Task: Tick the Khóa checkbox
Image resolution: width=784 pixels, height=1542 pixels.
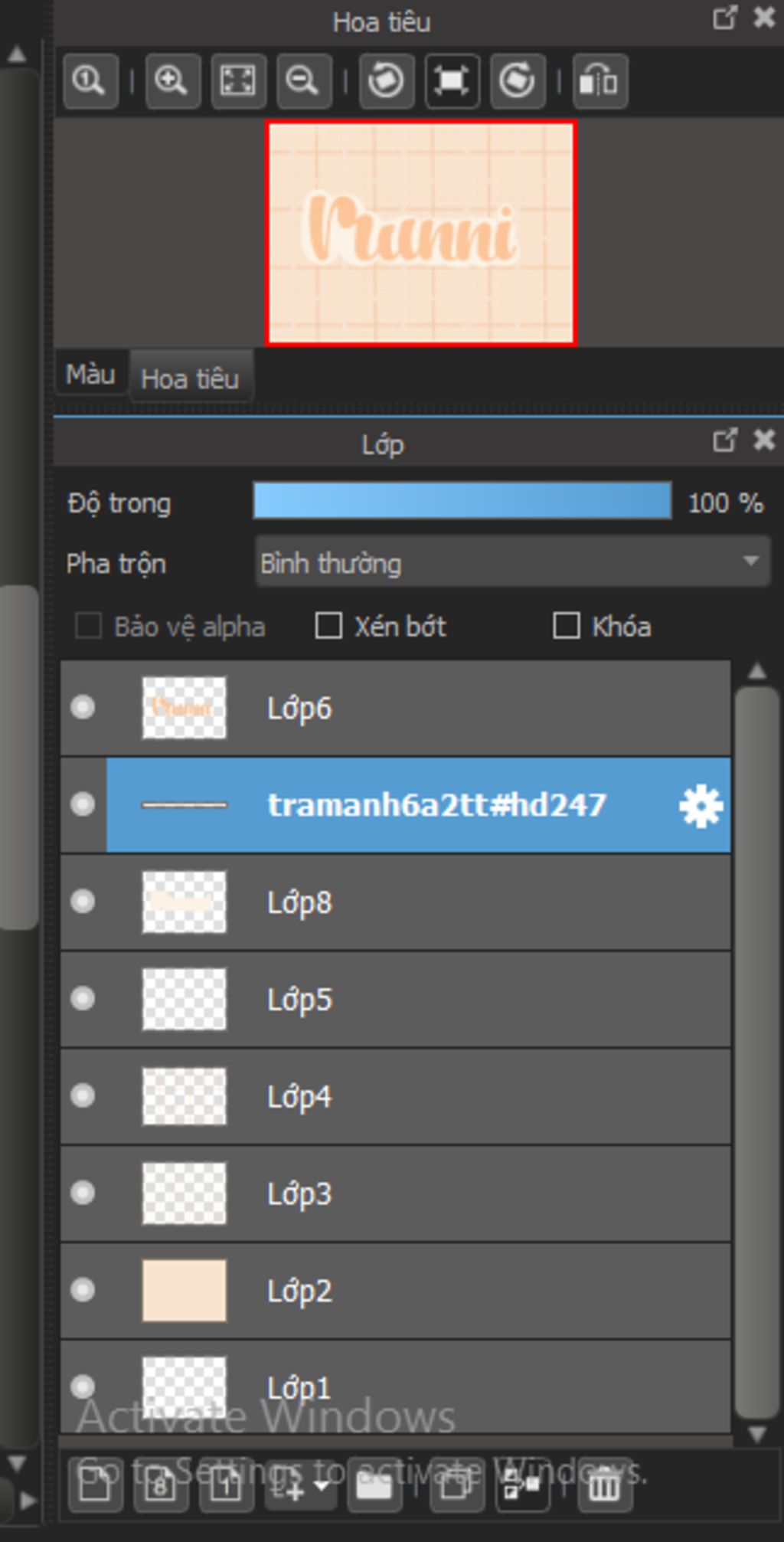Action: pos(566,626)
